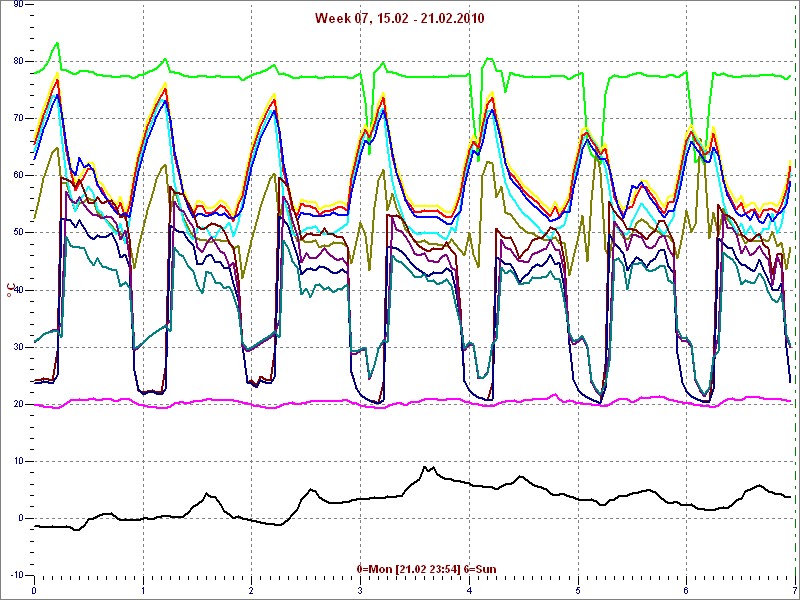800x600 pixels.
Task: Click the 40 tick label on temperature axis
Action: click(16, 290)
